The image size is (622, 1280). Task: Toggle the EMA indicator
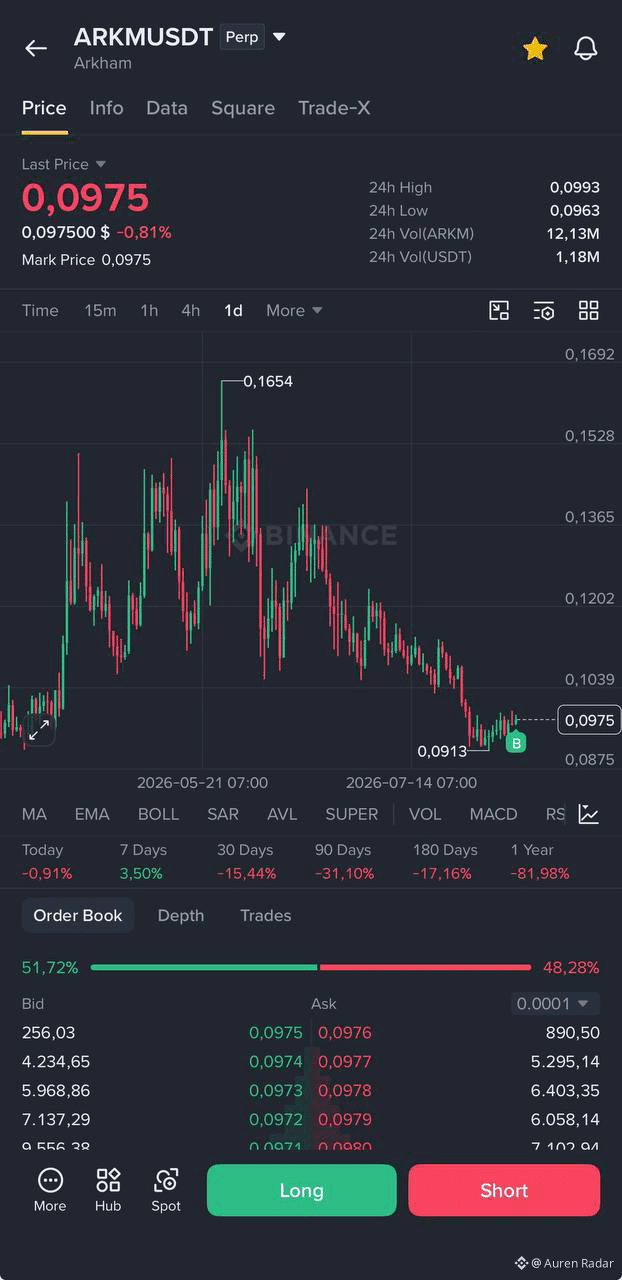[x=92, y=814]
